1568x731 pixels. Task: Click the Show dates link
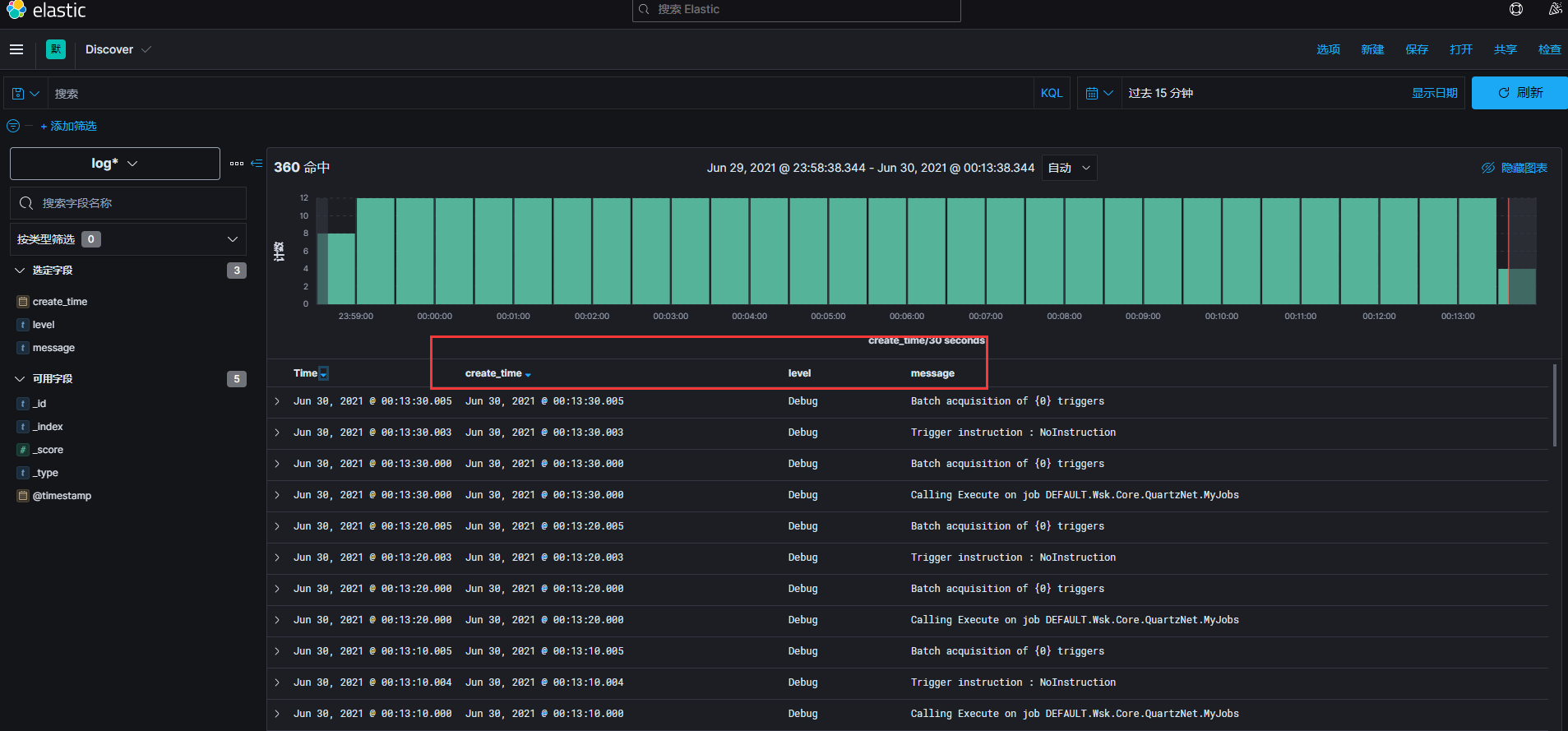pos(1434,93)
